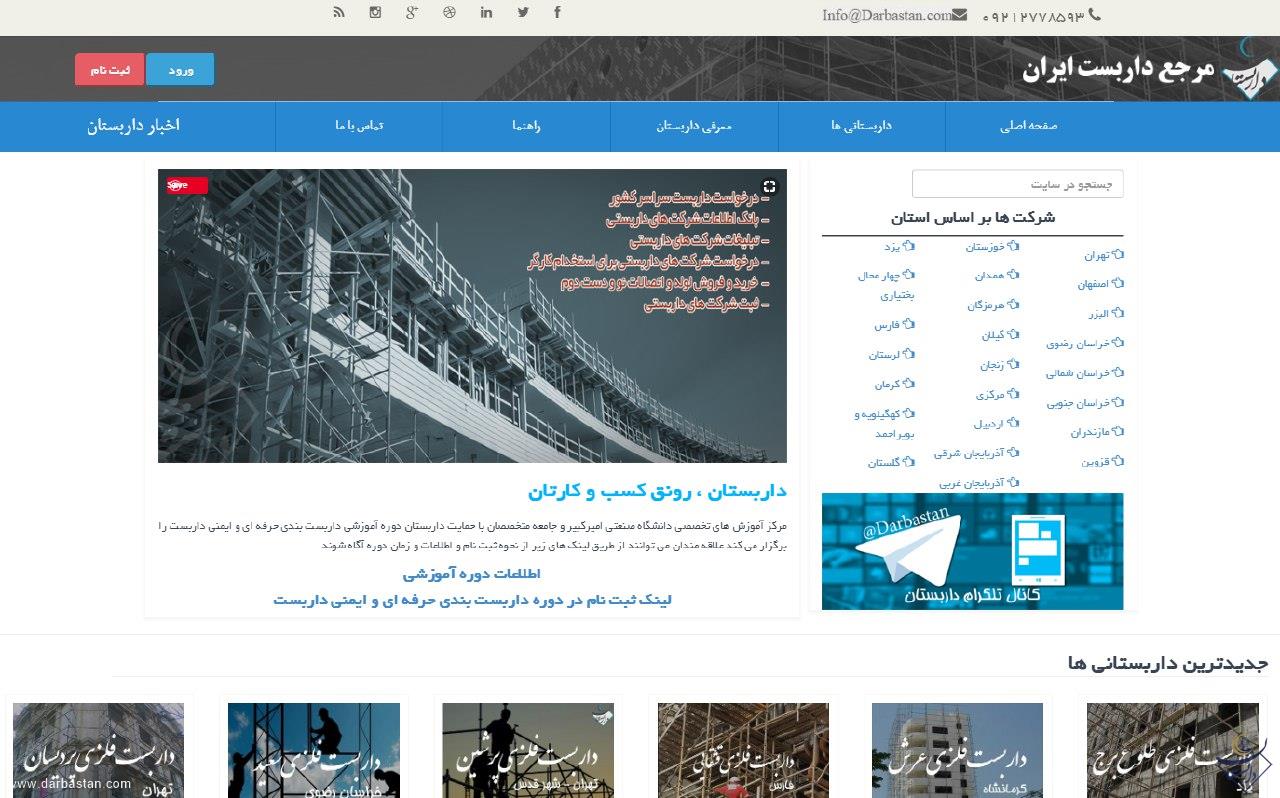Open the داربست فلزی سپهر card thumbnail
This screenshot has width=1280, height=798.
314,750
